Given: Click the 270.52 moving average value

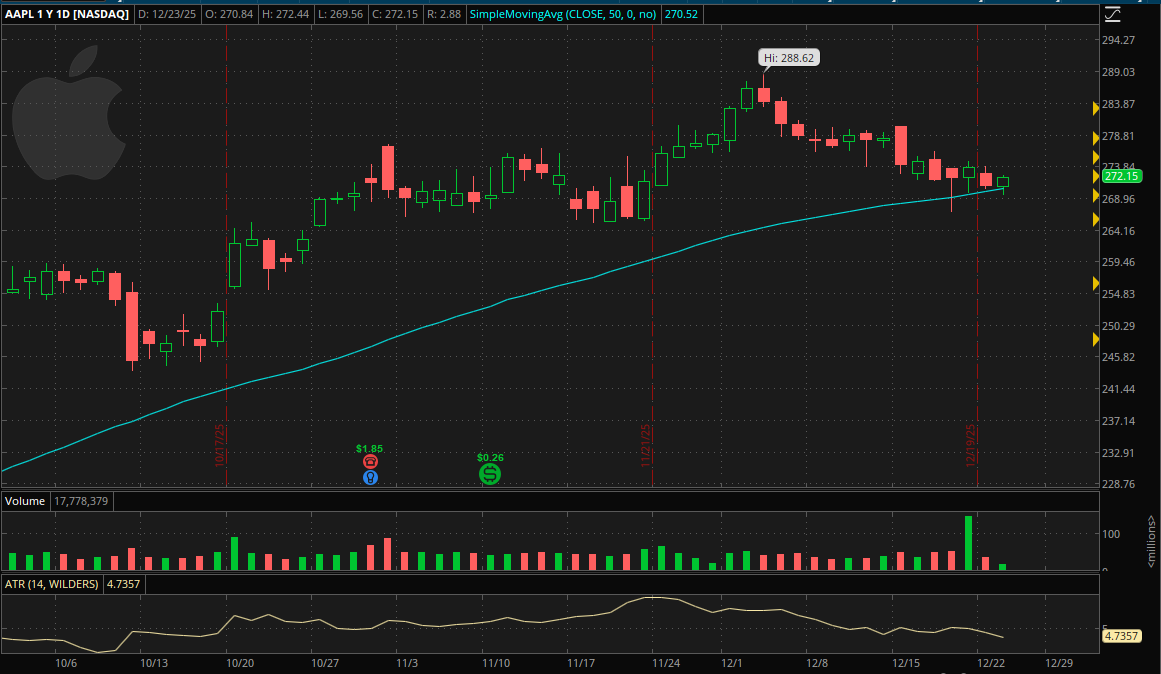Looking at the screenshot, I should pyautogui.click(x=681, y=14).
